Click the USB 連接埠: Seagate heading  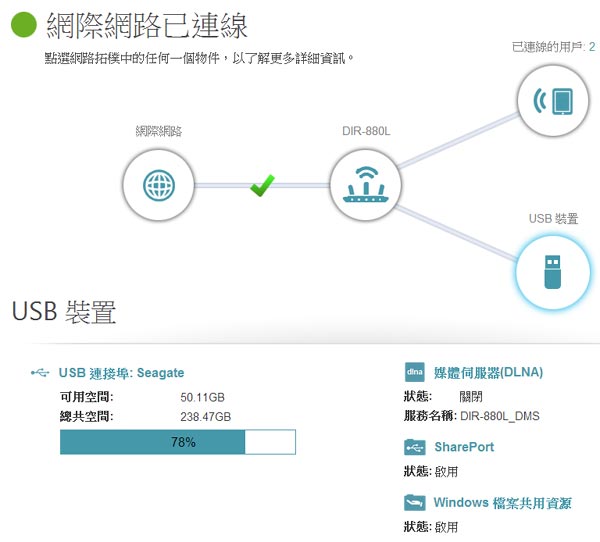pyautogui.click(x=121, y=373)
